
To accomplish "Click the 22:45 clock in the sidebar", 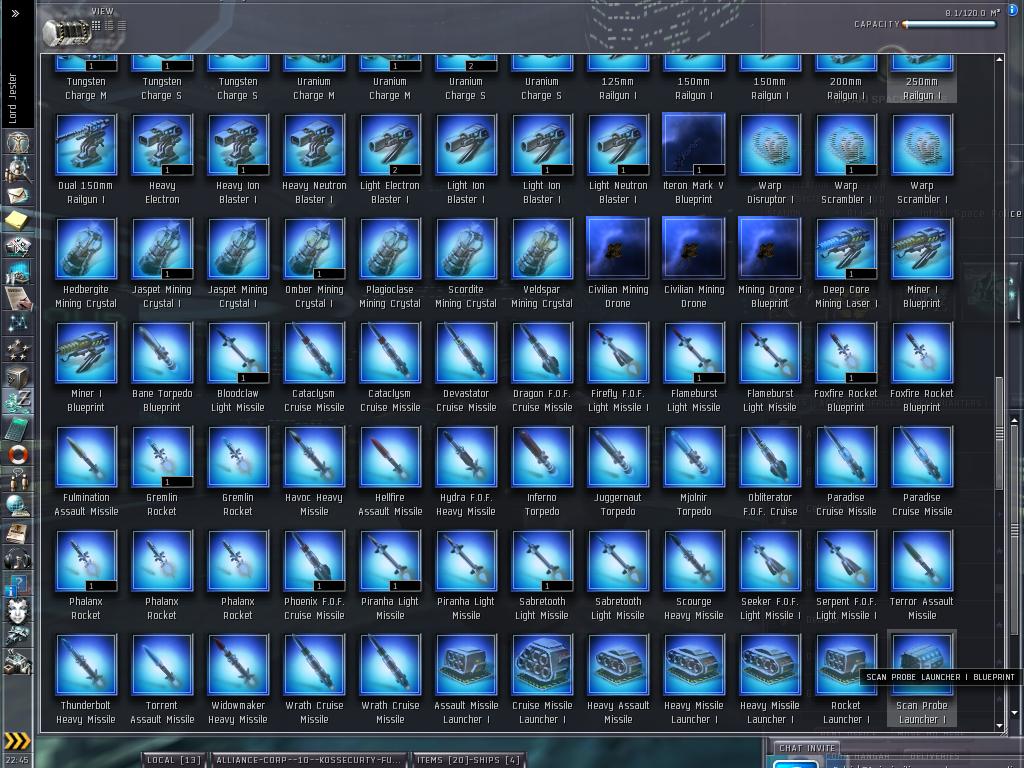I will 17,760.
